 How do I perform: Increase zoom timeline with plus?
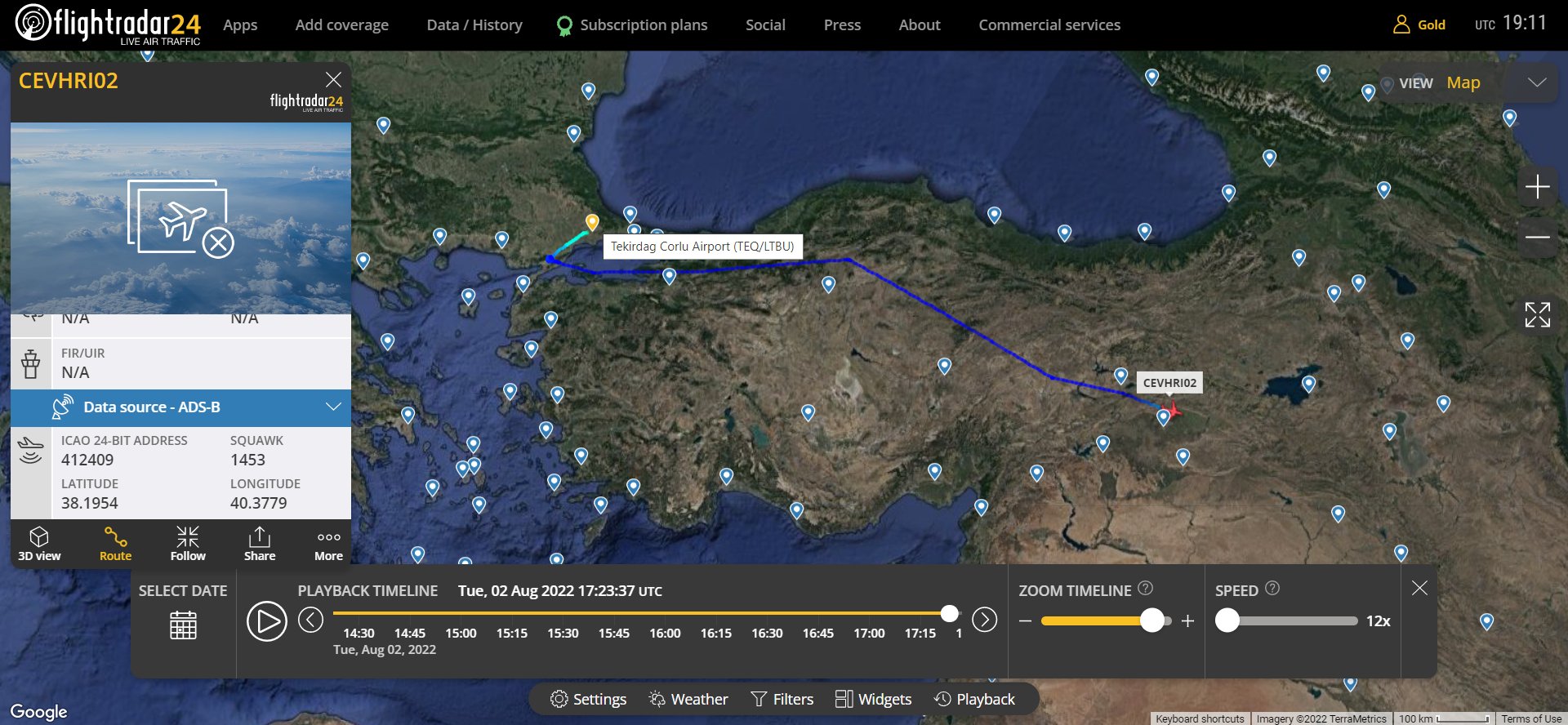tap(1187, 621)
